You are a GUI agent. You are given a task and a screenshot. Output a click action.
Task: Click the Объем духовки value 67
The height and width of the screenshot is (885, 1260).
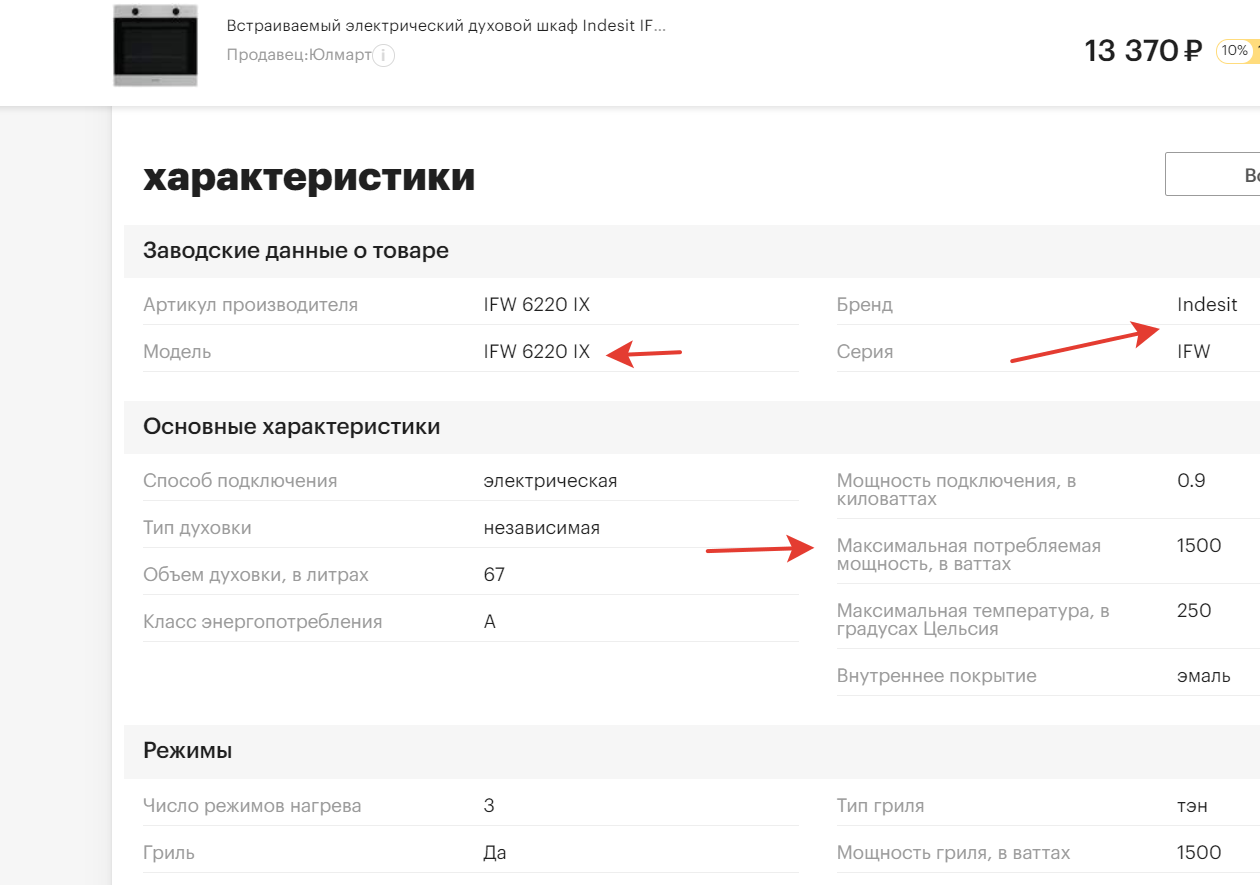[x=494, y=575]
